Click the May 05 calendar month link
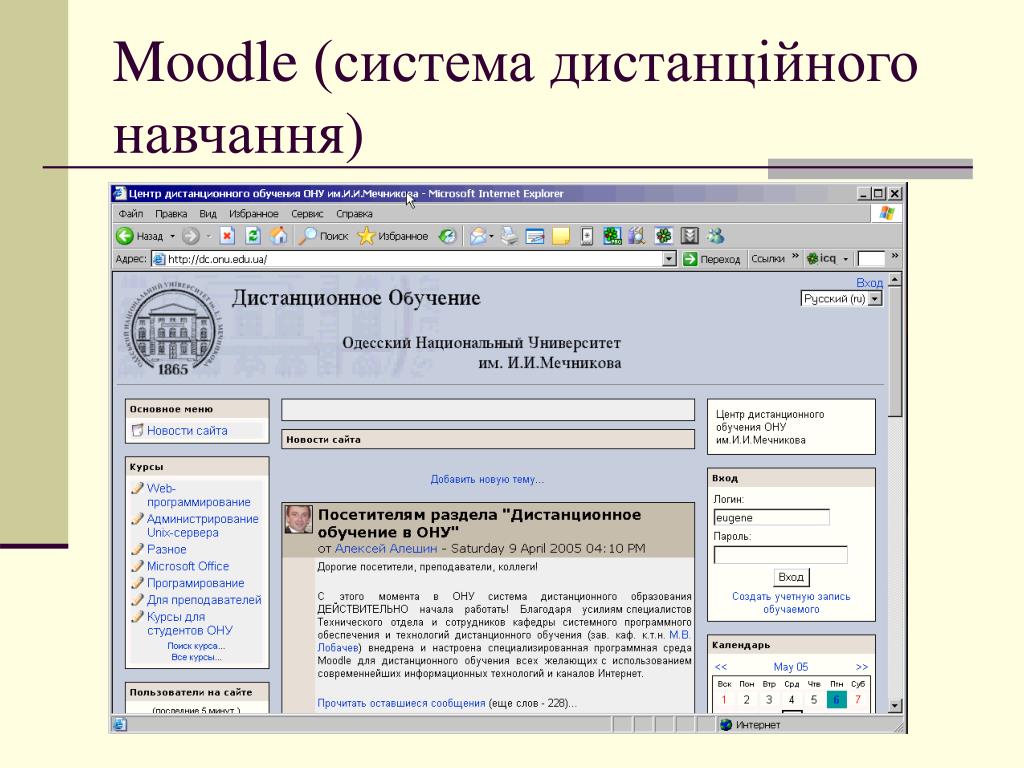Image resolution: width=1024 pixels, height=768 pixels. [790, 667]
